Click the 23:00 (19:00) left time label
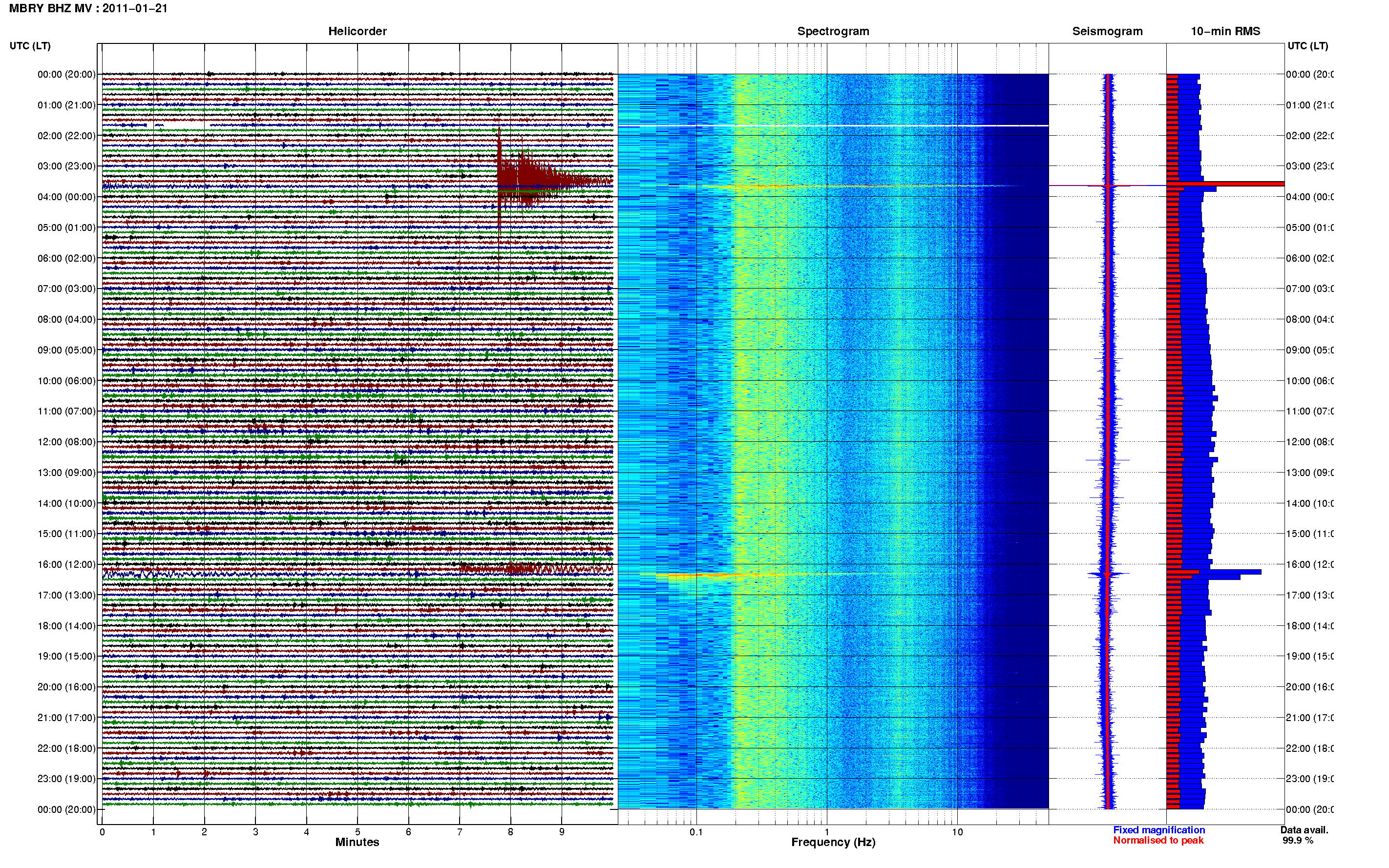Image resolution: width=1389 pixels, height=868 pixels. (x=66, y=779)
